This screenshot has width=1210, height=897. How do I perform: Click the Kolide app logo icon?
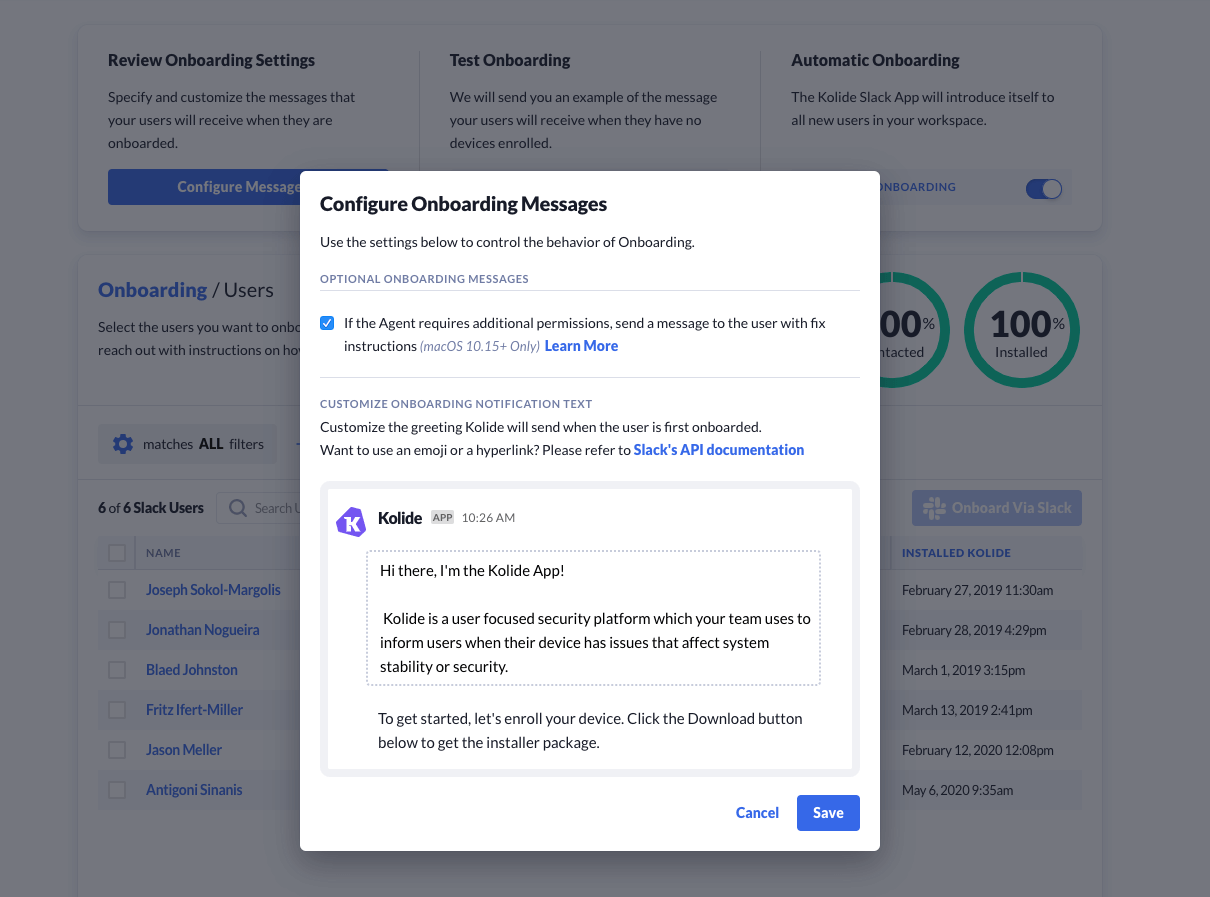[x=351, y=522]
